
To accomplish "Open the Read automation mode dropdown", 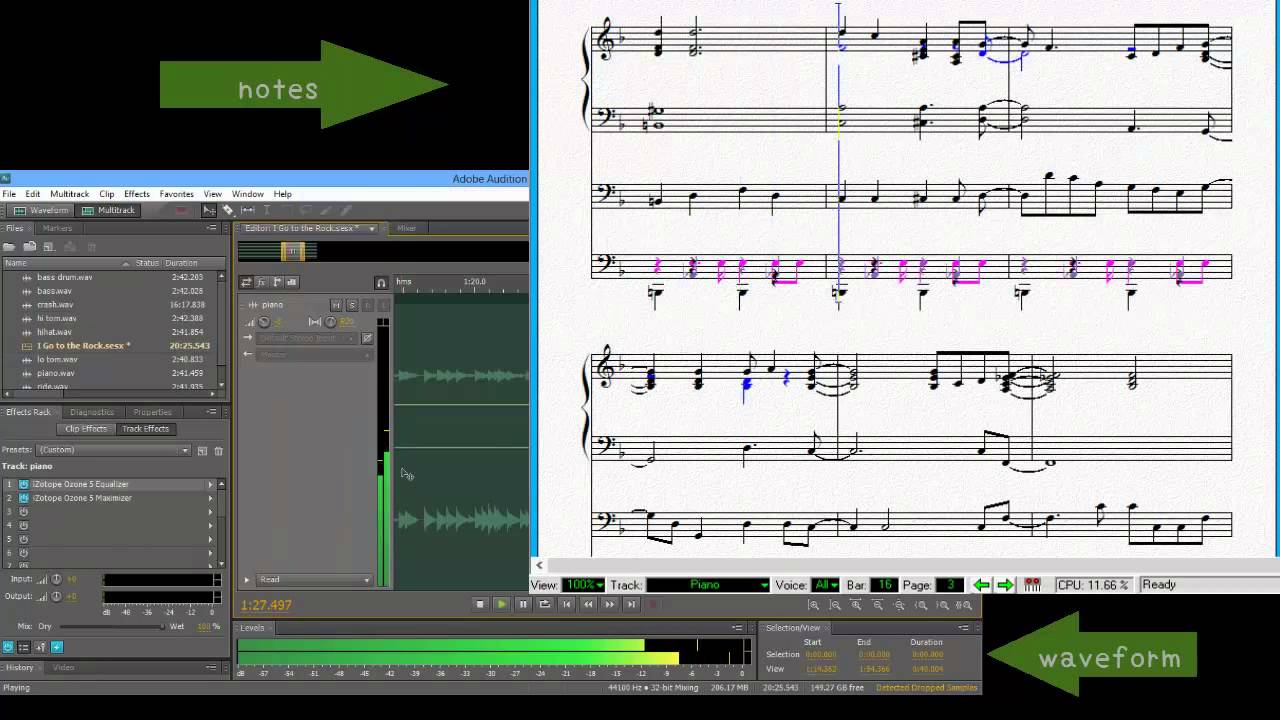I will 314,580.
